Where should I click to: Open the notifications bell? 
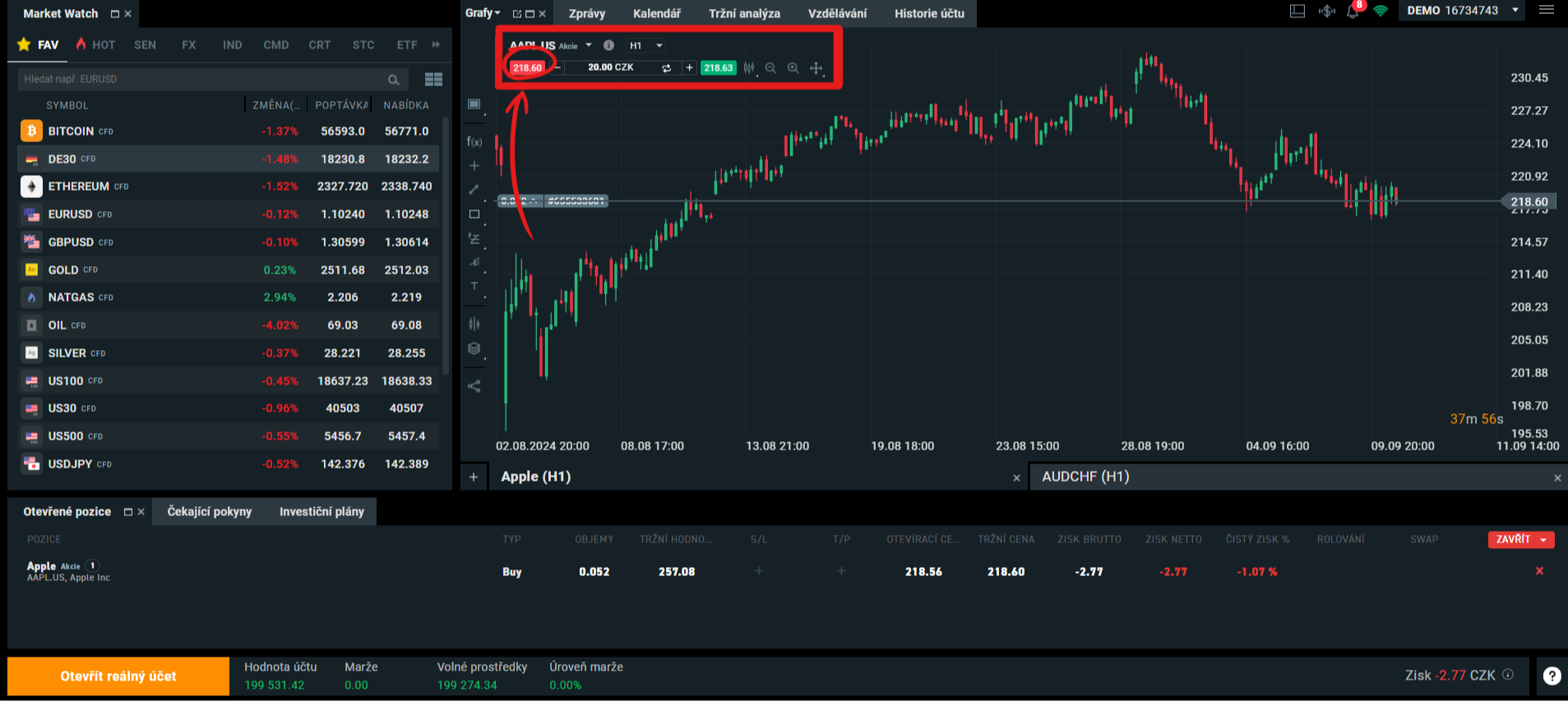1353,12
